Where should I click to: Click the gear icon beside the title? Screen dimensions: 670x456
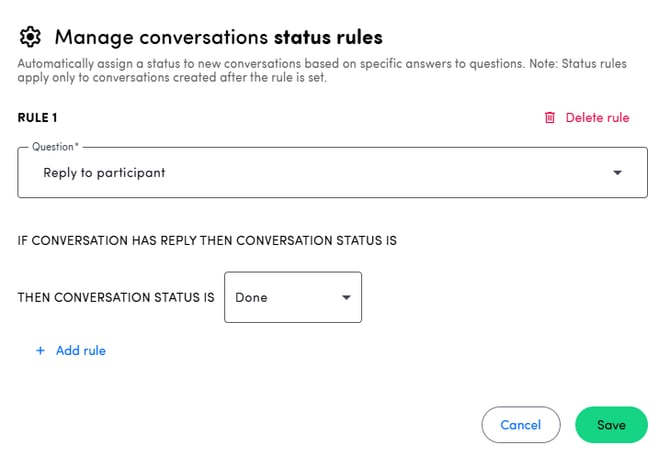click(x=31, y=38)
